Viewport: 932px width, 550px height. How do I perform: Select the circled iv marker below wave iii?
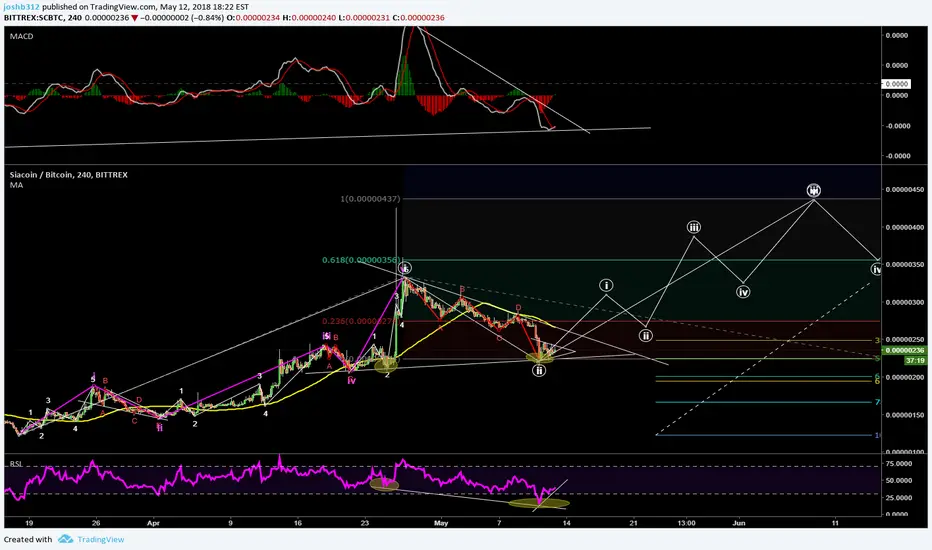743,292
